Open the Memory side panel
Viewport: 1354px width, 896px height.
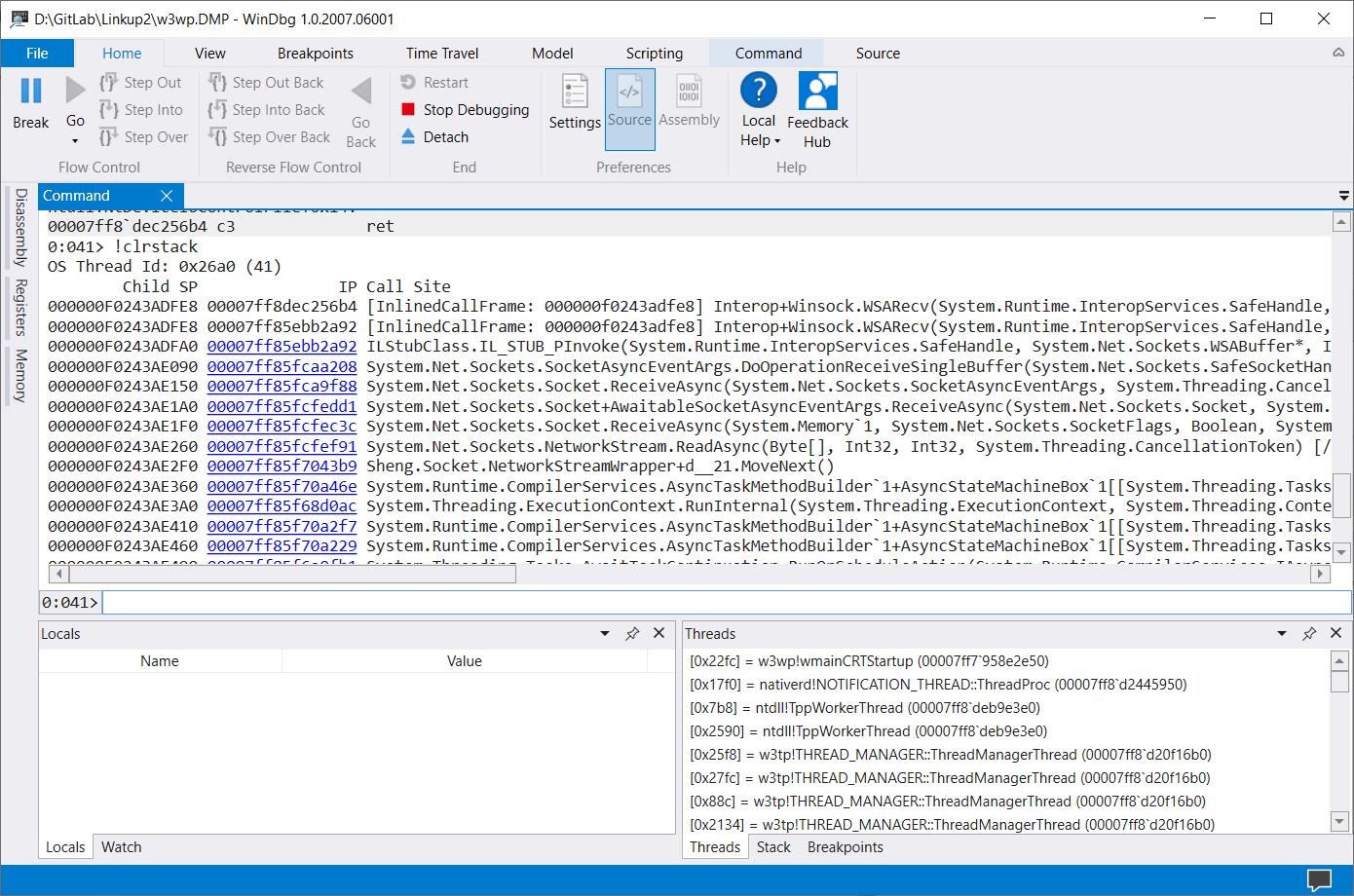pyautogui.click(x=20, y=376)
